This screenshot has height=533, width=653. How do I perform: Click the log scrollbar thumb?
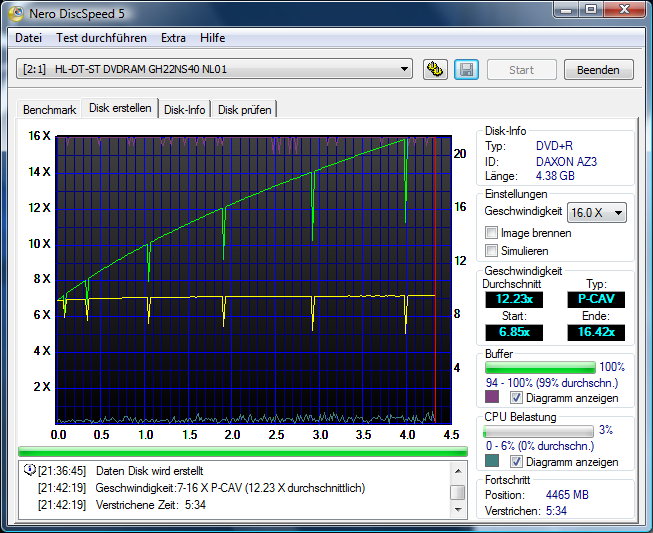click(x=458, y=492)
